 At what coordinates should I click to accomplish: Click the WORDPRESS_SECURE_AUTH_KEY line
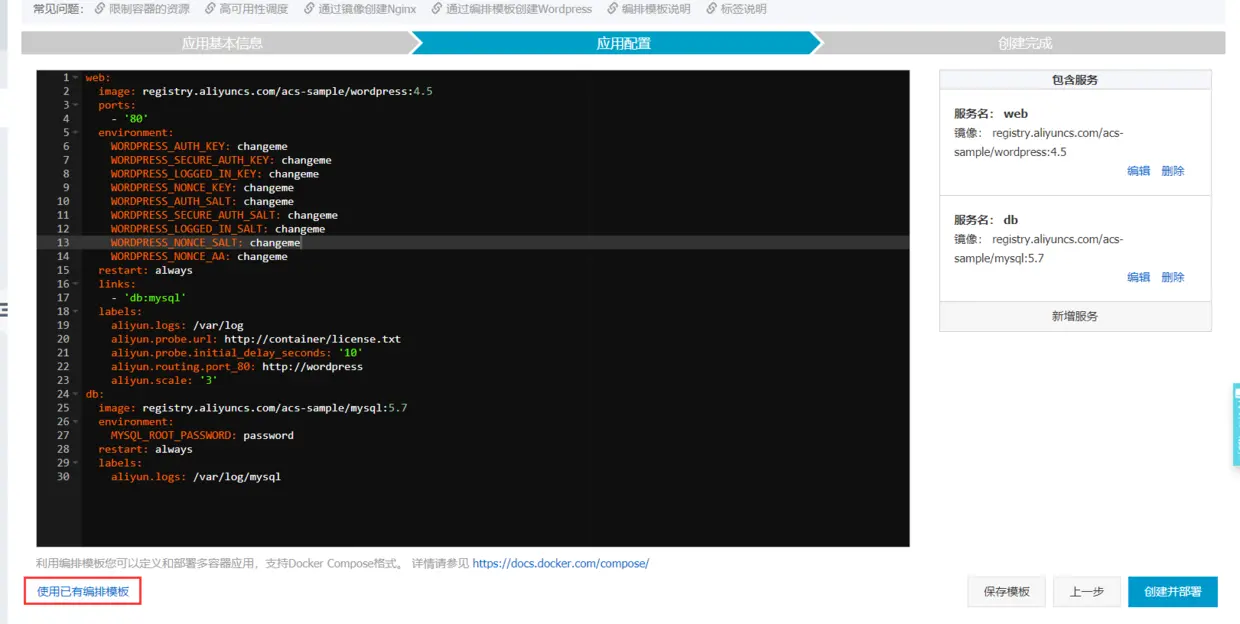(221, 160)
